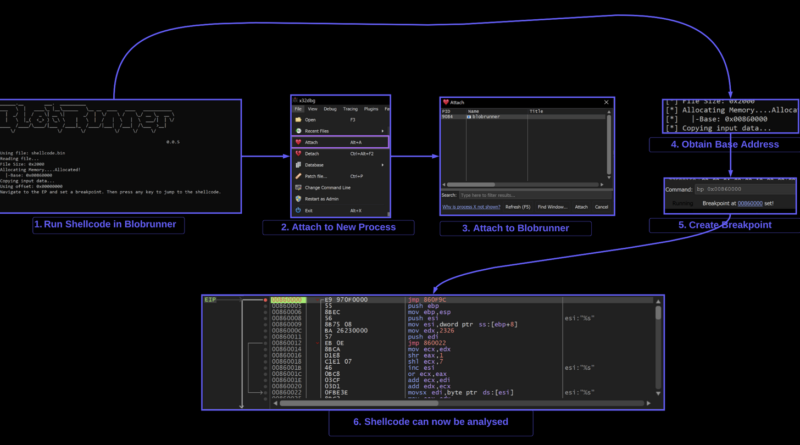Close the Attach dialog with the X button

(x=606, y=102)
